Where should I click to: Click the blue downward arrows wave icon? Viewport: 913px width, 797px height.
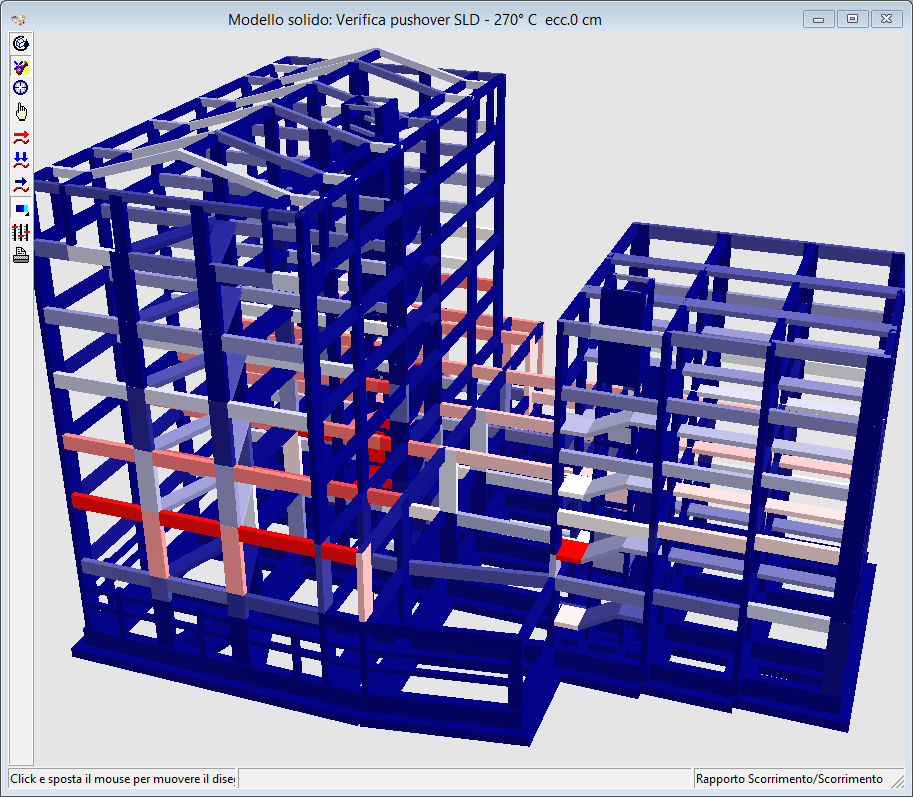[20, 160]
